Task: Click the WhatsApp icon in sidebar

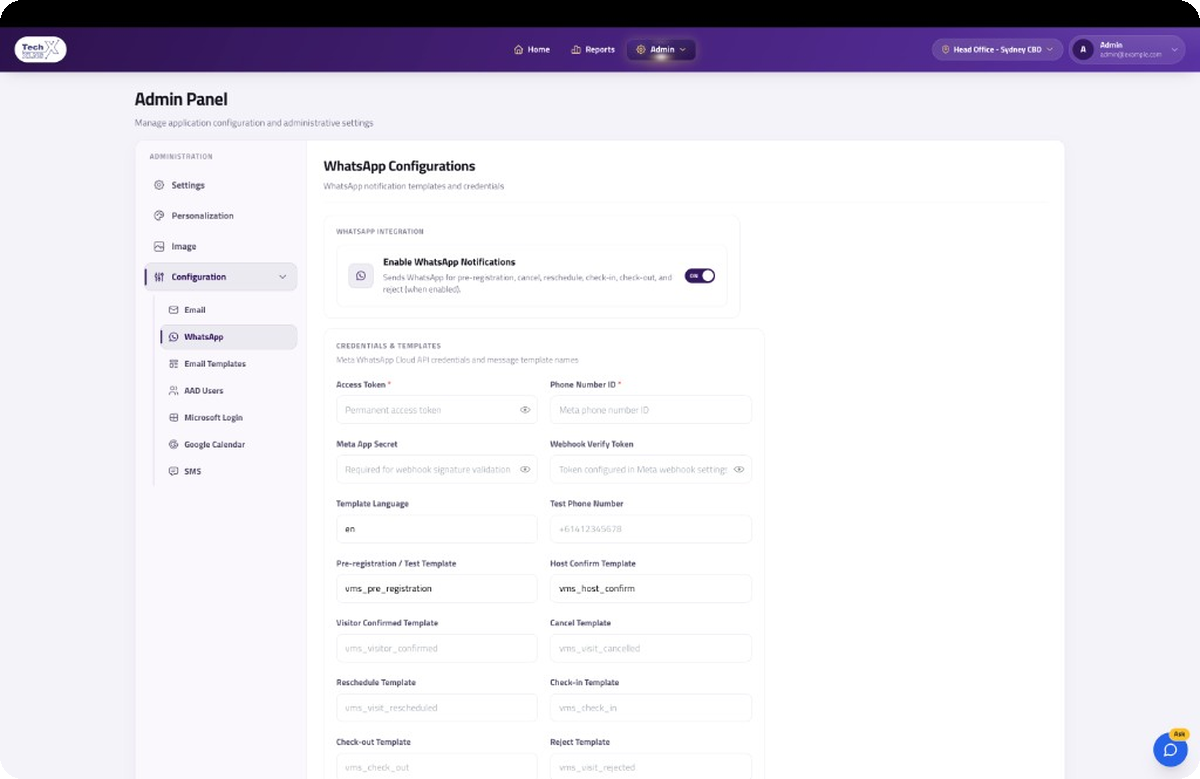Action: (174, 337)
